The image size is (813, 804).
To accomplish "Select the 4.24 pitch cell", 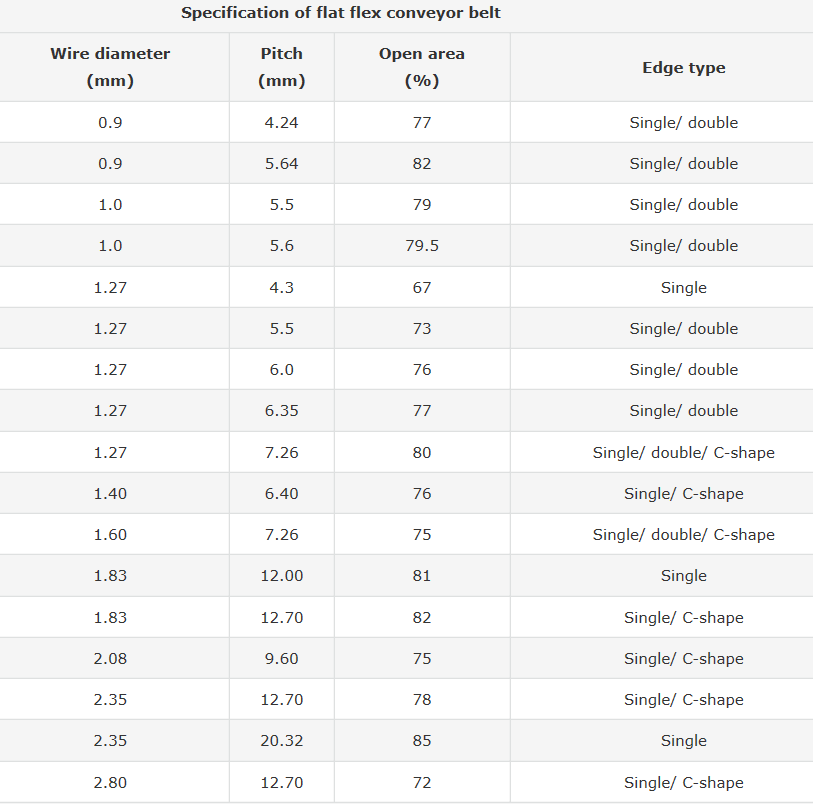I will [282, 122].
